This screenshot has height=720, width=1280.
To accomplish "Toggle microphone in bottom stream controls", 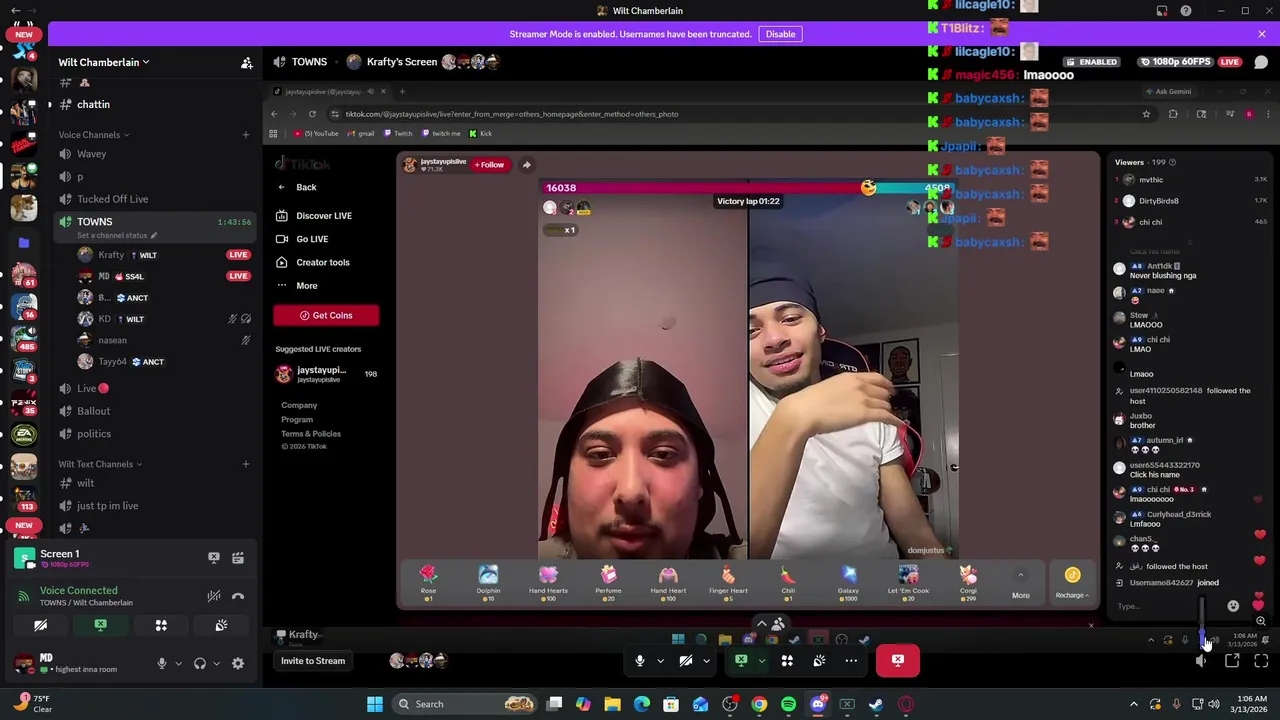I will click(x=640, y=660).
